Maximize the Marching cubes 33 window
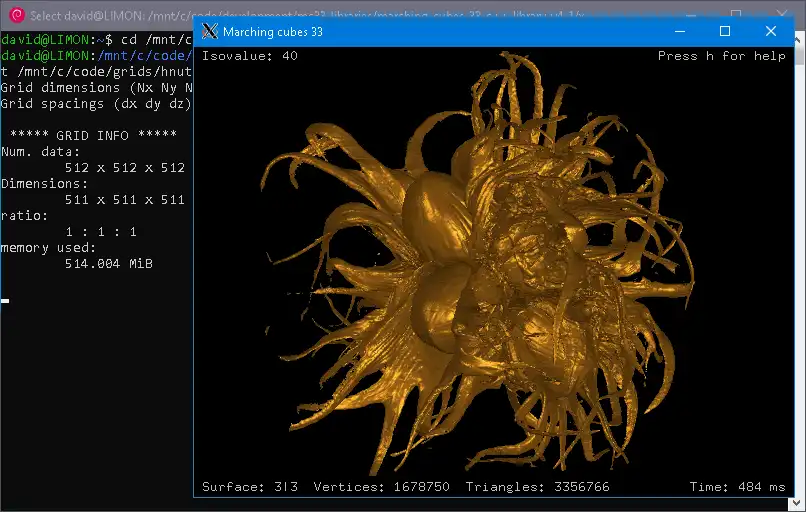The image size is (806, 512). point(725,31)
